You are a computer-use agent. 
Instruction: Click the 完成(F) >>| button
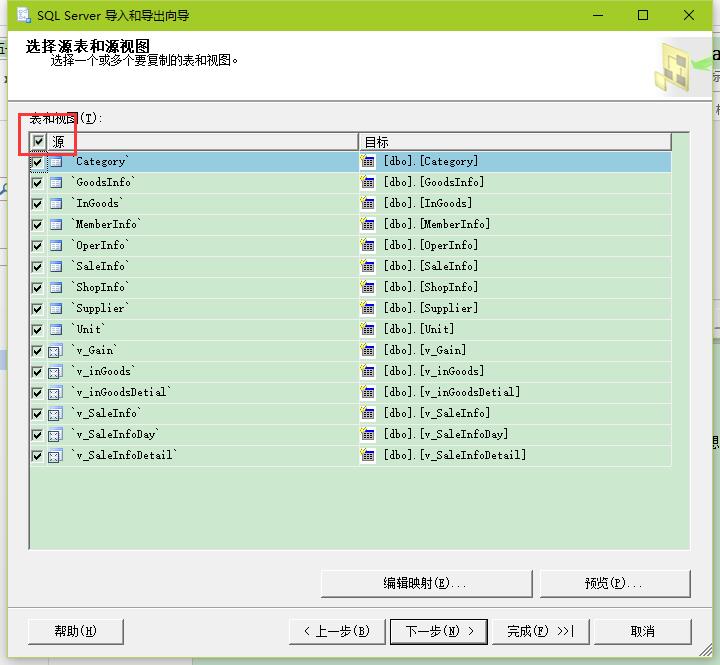click(540, 631)
